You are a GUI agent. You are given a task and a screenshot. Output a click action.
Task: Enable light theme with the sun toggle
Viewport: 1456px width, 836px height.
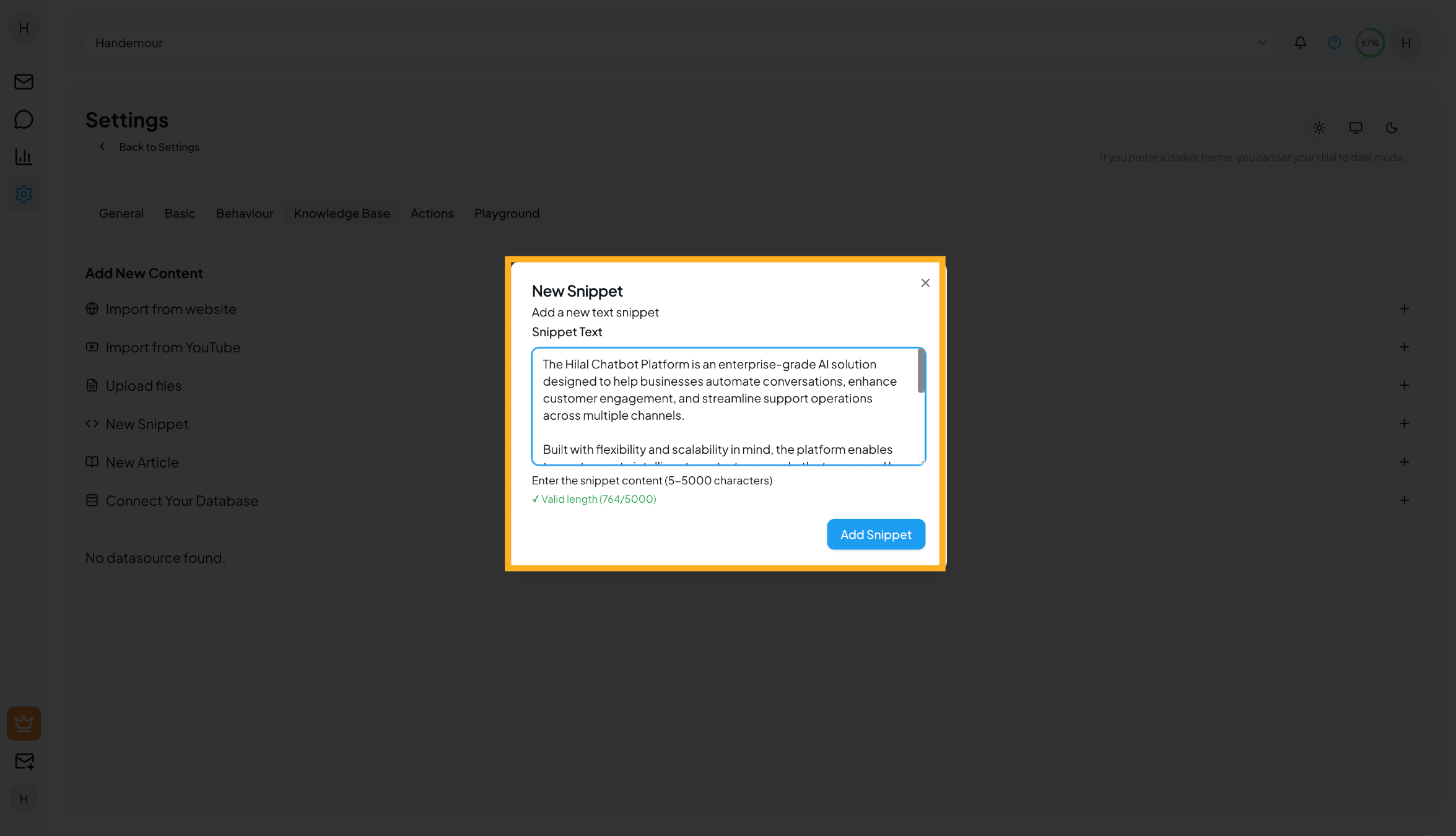(x=1319, y=128)
